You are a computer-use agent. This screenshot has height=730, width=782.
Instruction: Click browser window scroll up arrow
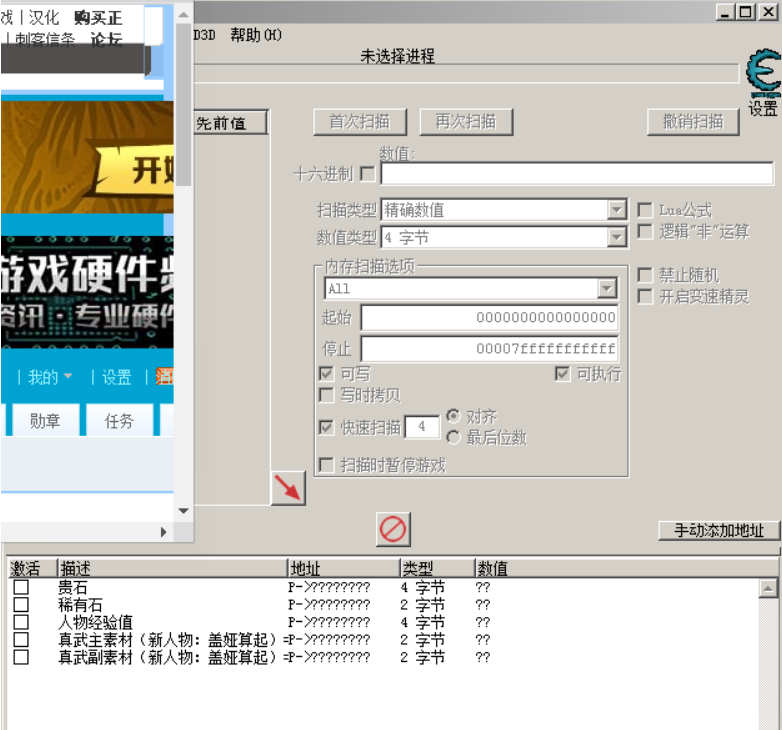point(184,15)
